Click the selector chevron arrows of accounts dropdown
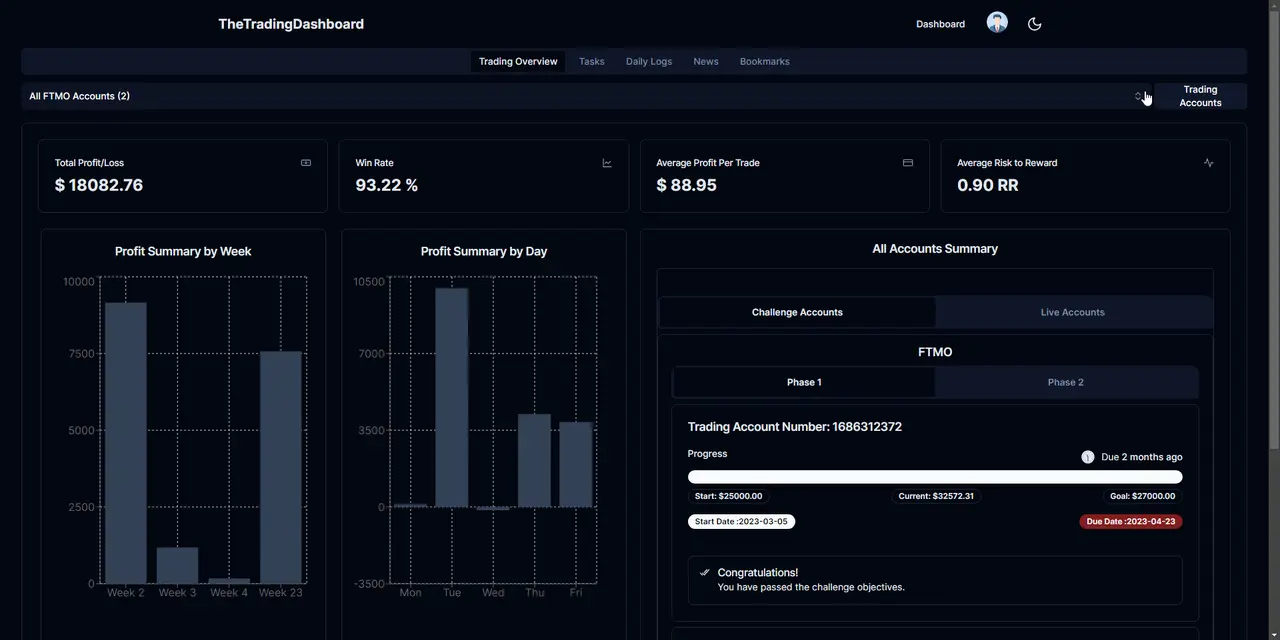 [x=1138, y=96]
